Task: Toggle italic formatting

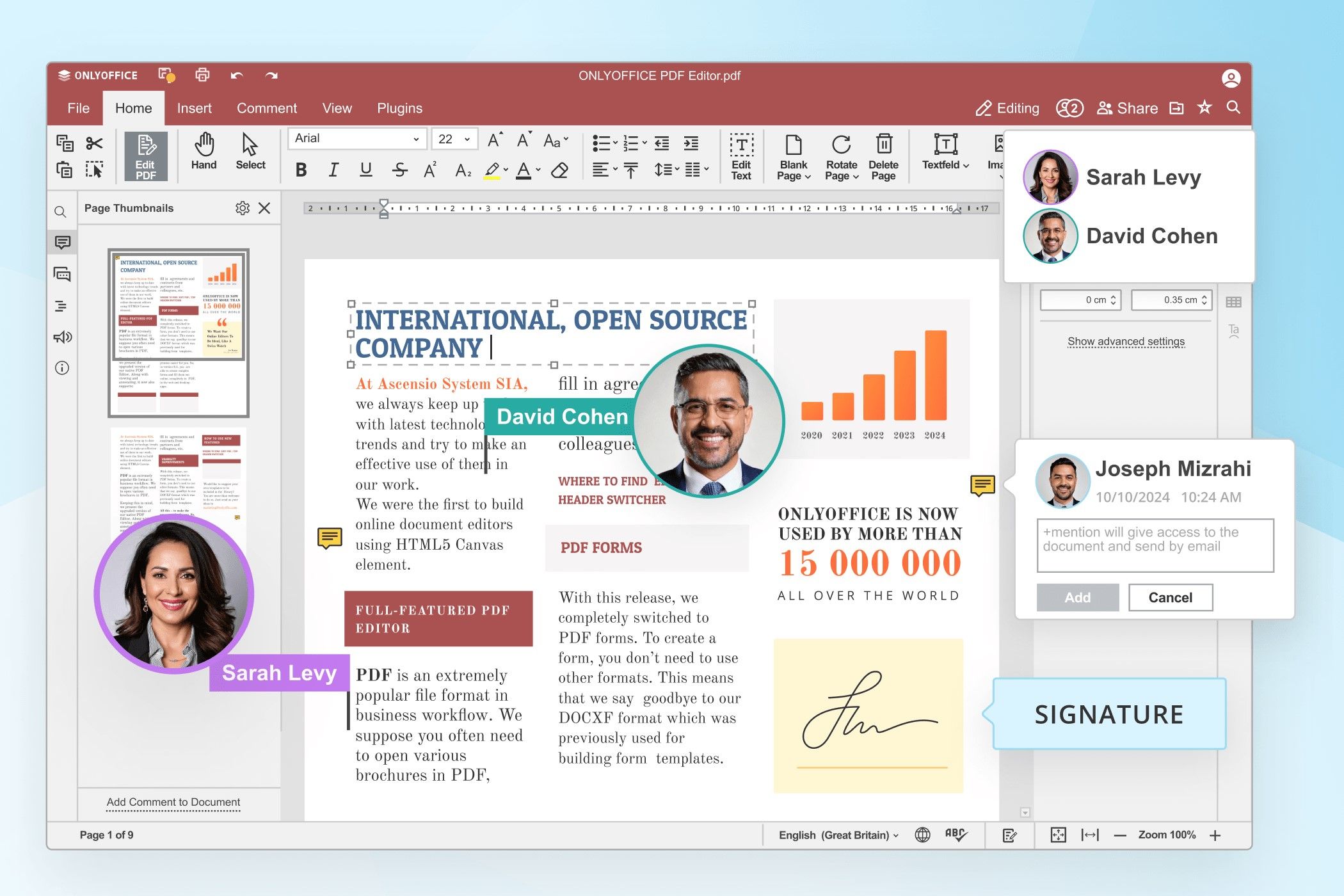Action: pos(333,170)
